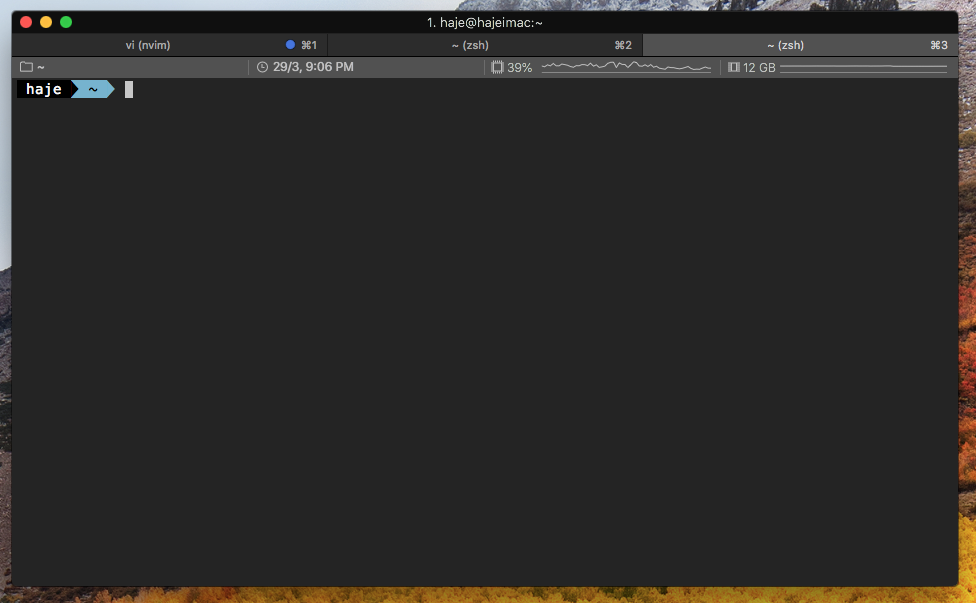Click the terminal cursor block

tap(129, 90)
